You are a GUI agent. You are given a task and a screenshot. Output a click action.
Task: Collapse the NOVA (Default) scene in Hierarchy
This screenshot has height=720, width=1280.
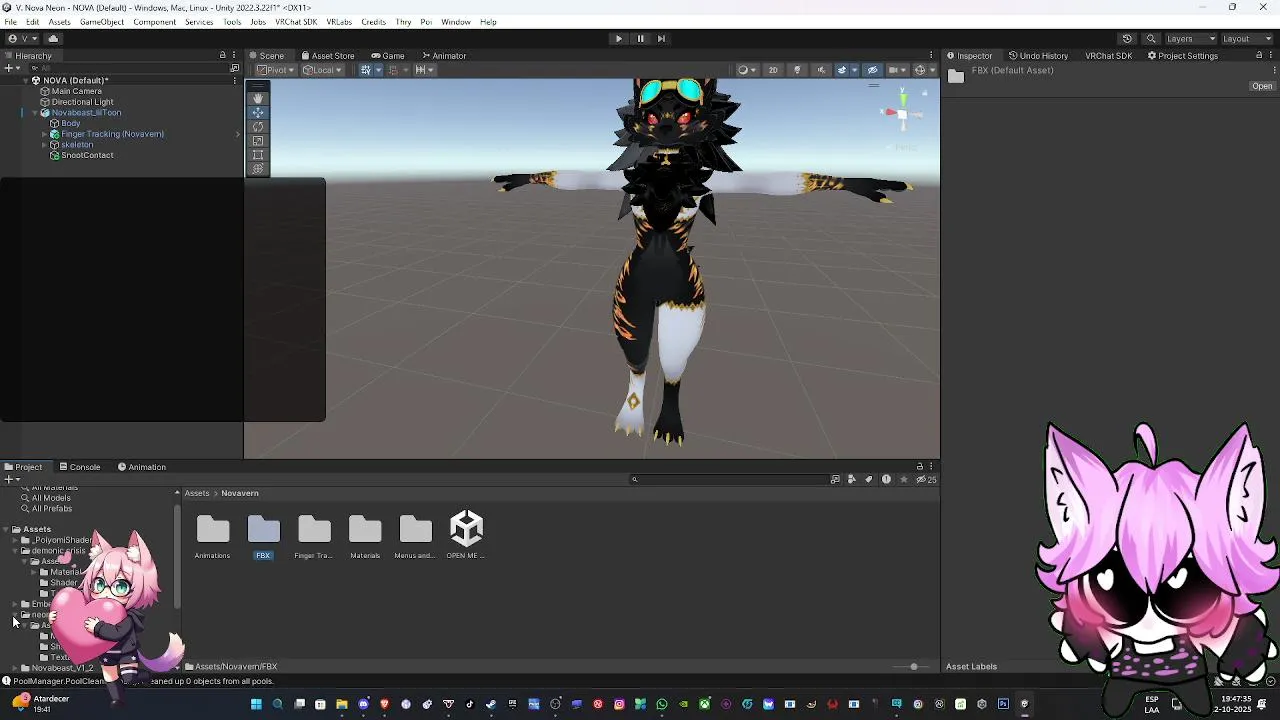tap(25, 80)
